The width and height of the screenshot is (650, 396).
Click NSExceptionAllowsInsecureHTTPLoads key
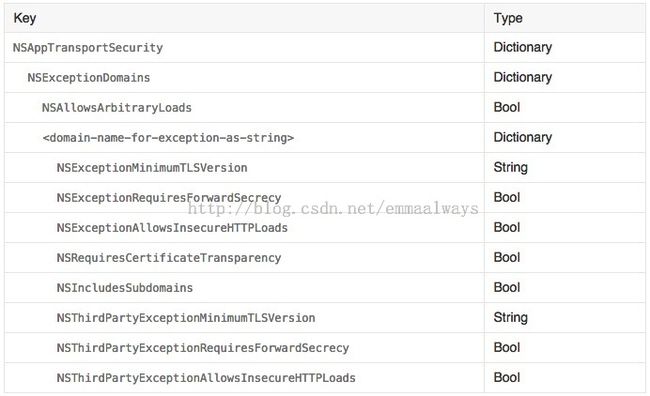point(172,228)
